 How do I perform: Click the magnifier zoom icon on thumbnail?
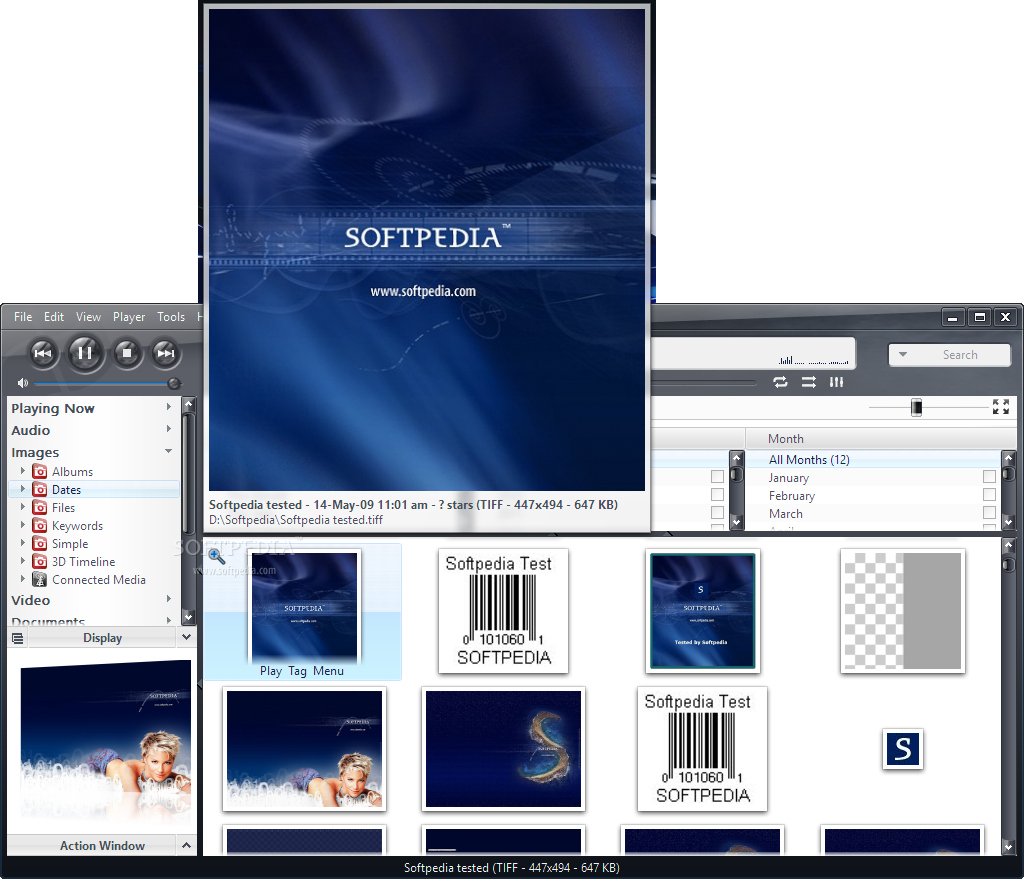(x=217, y=556)
